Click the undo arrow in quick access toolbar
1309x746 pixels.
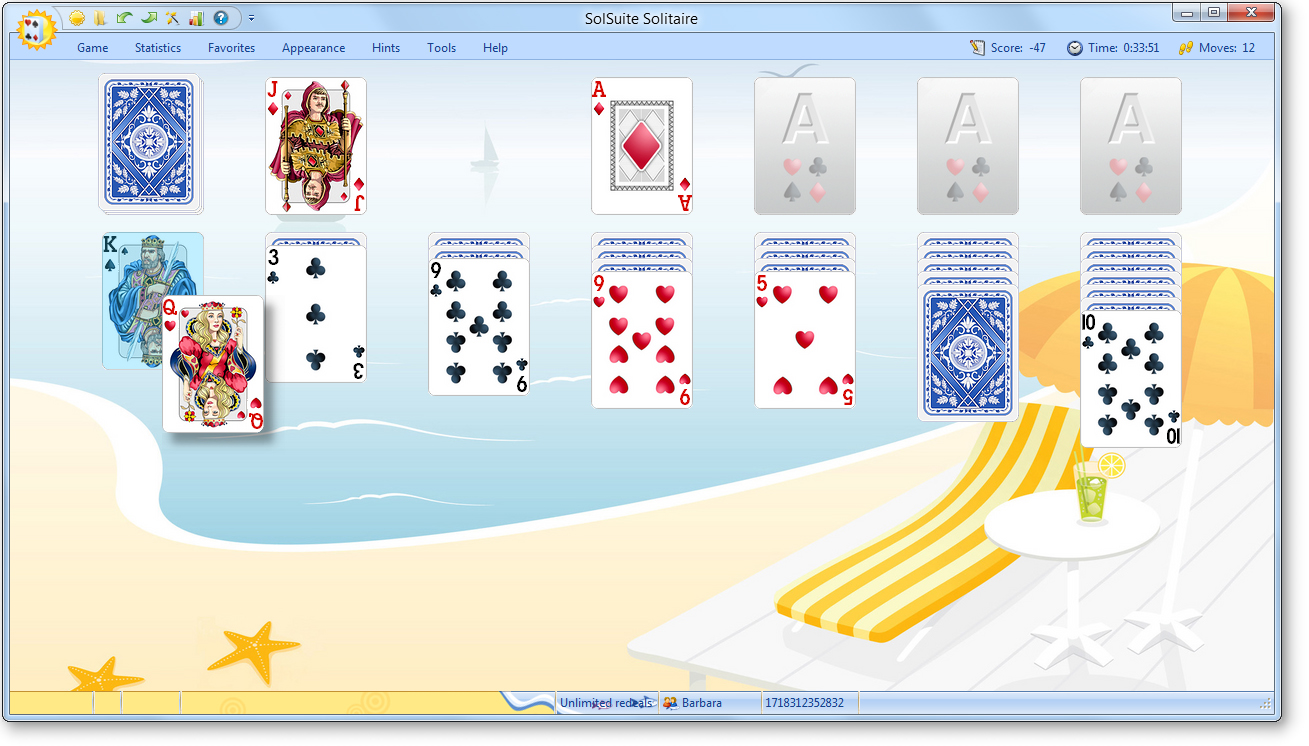tap(124, 18)
